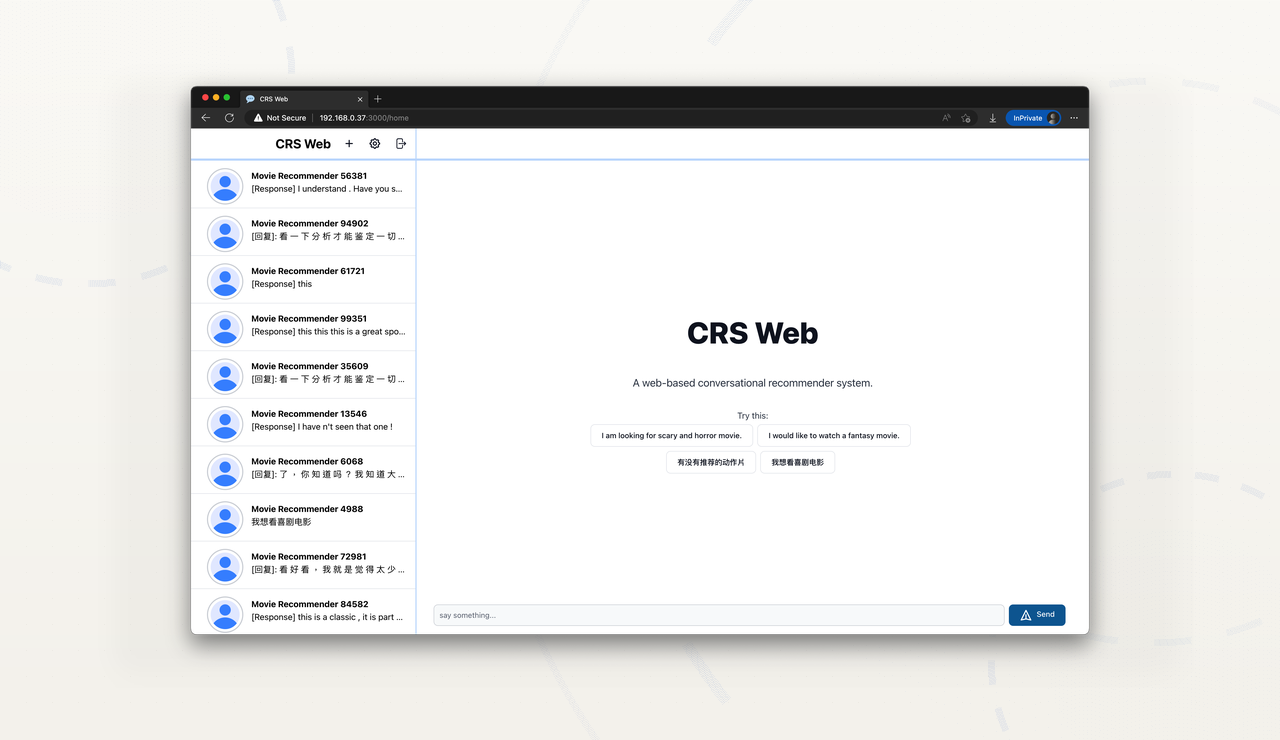Try suggestion "有没有推荐的动作片"

click(711, 463)
